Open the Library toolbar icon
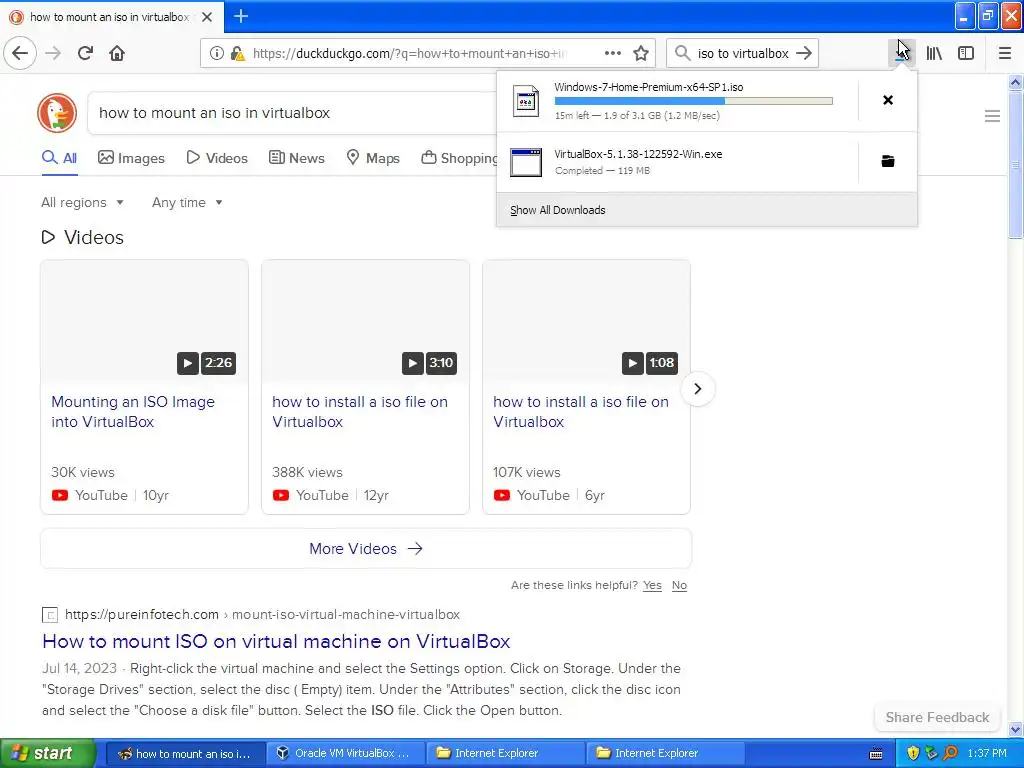 pos(934,53)
